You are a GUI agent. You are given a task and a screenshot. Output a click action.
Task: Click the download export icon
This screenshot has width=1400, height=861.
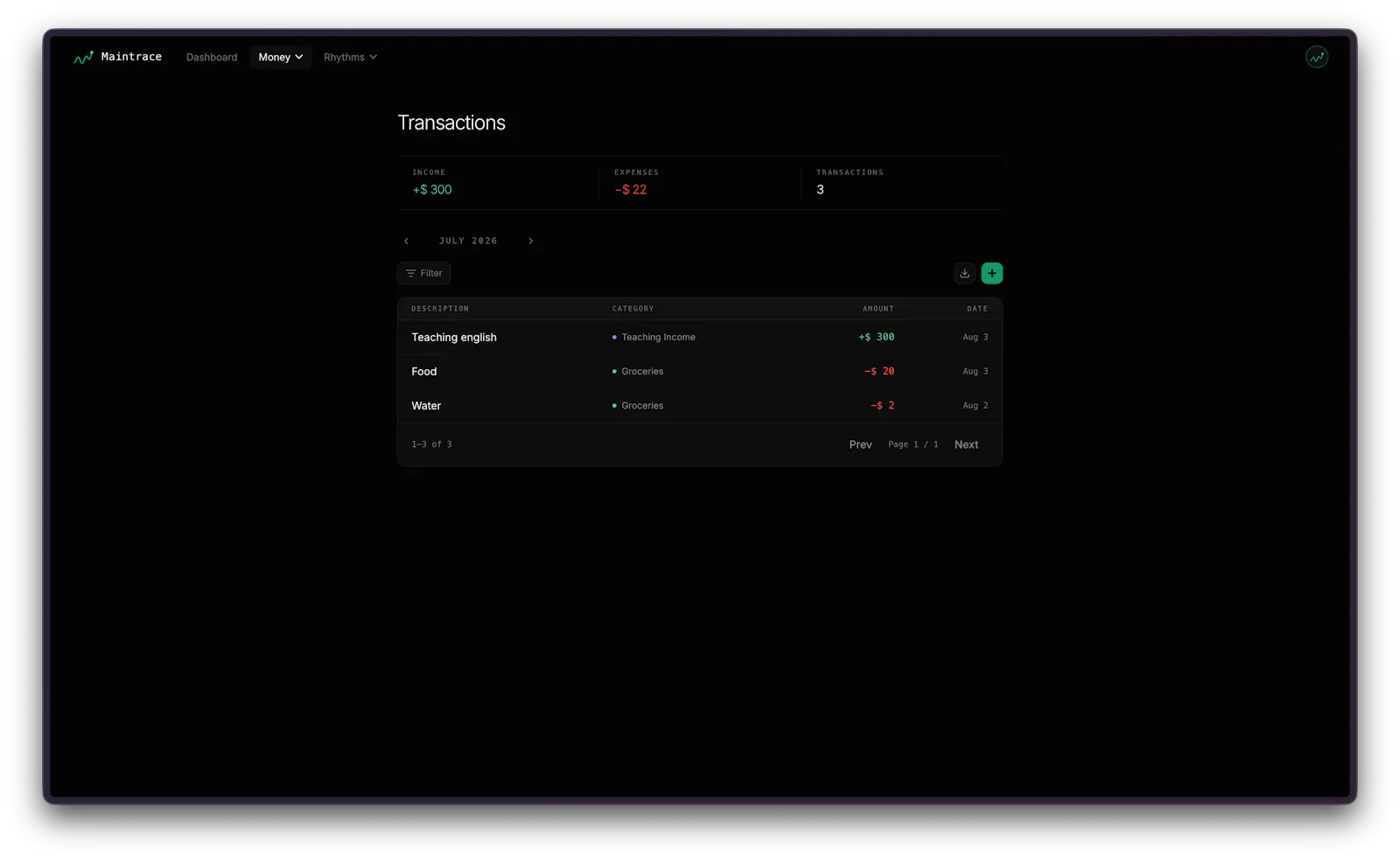(x=964, y=273)
